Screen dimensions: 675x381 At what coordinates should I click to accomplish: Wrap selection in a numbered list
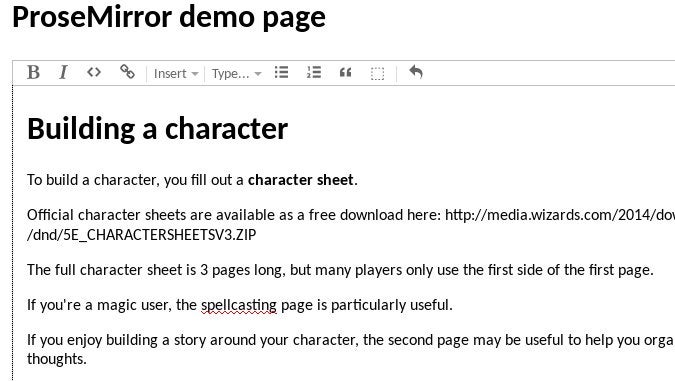click(314, 72)
